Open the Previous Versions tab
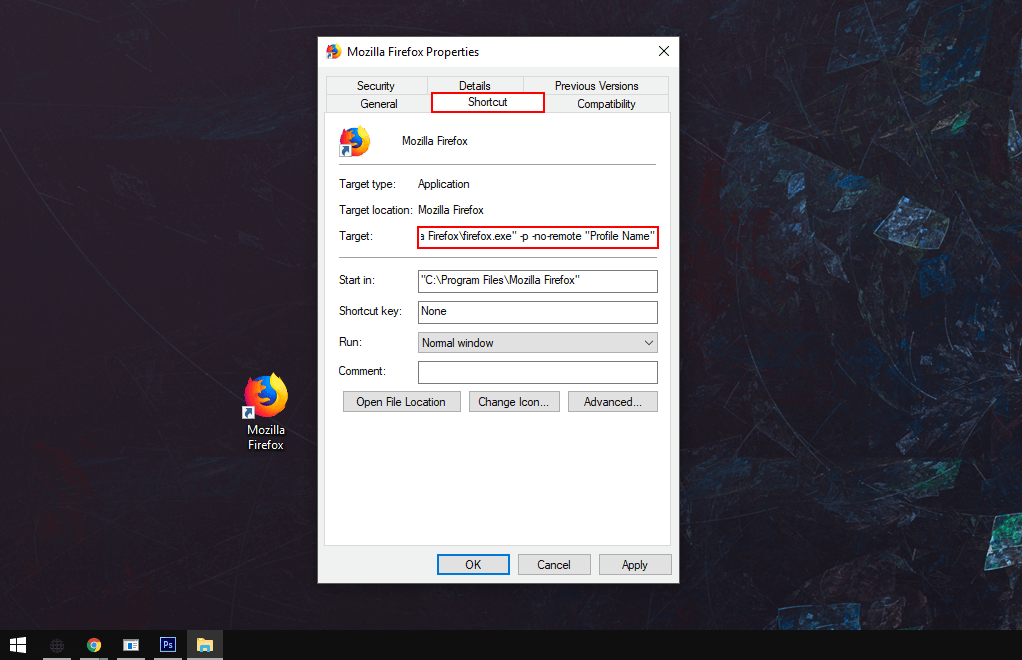 point(596,85)
